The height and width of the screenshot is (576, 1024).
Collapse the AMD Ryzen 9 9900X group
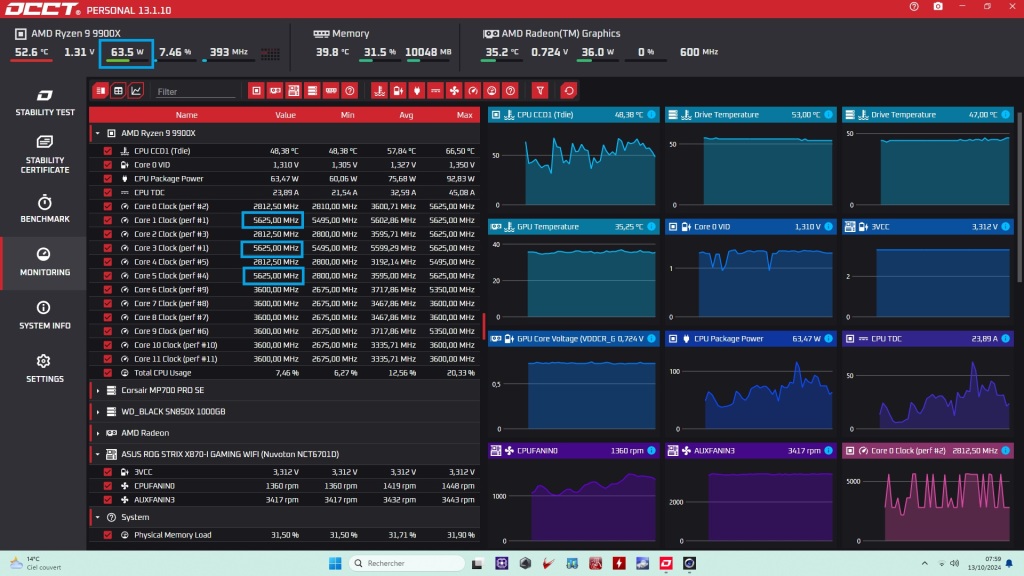tap(98, 132)
